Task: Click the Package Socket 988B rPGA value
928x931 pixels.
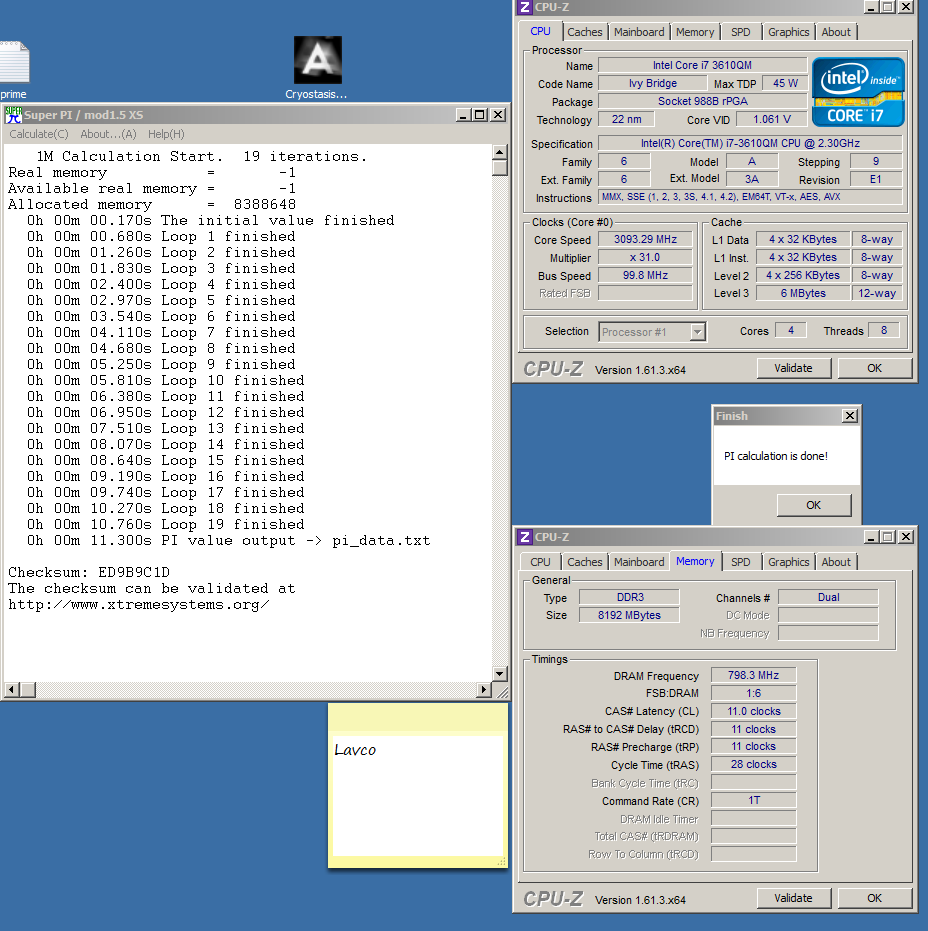Action: pyautogui.click(x=702, y=102)
